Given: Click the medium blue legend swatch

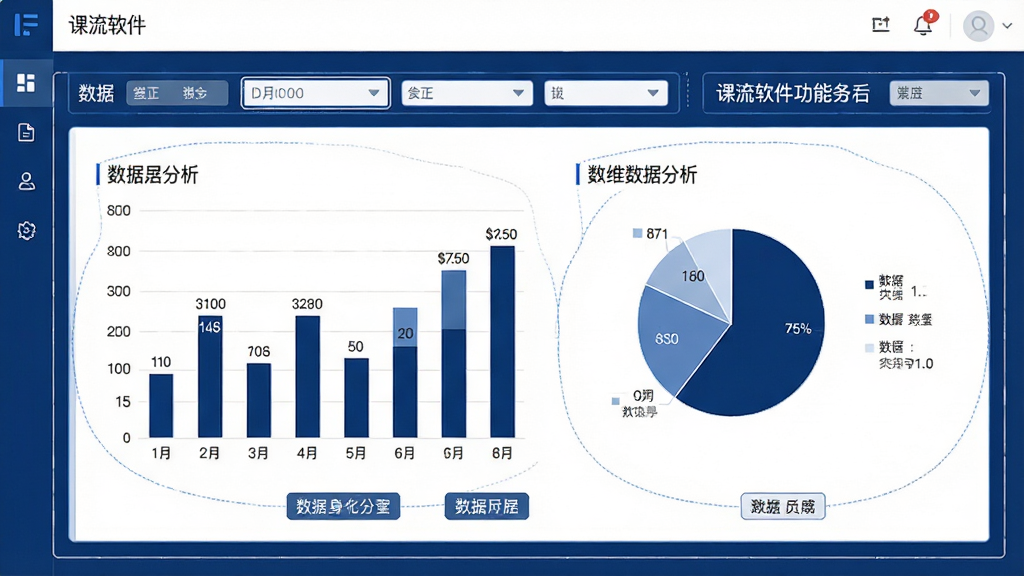Looking at the screenshot, I should pos(869,319).
